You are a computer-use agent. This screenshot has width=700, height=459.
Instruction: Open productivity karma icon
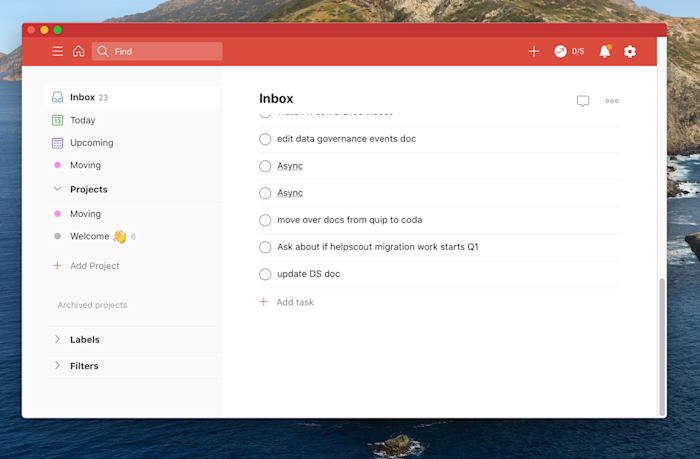click(560, 51)
